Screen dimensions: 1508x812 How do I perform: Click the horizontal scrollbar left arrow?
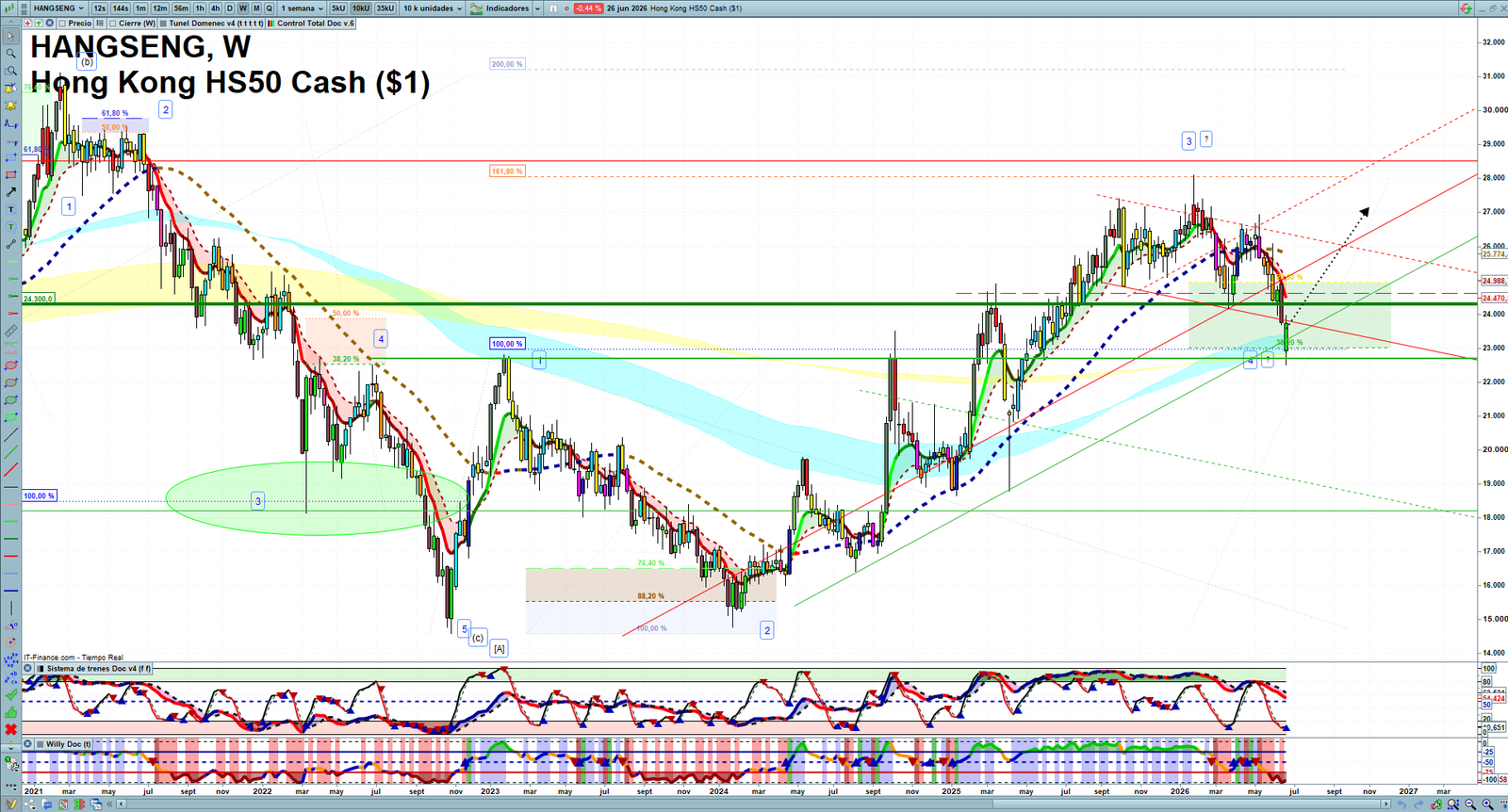(x=121, y=804)
